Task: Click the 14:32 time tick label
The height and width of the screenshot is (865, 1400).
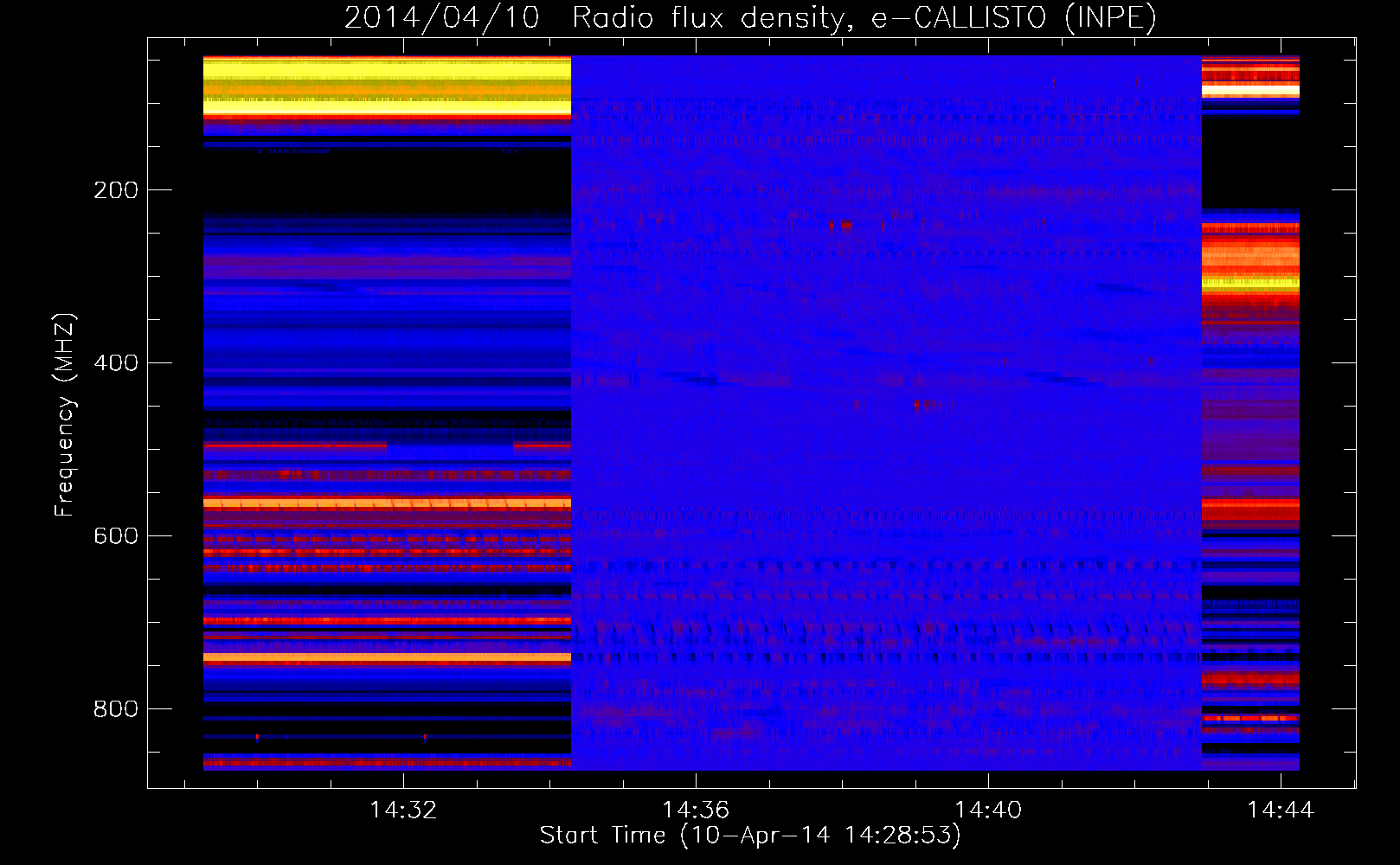Action: click(x=403, y=811)
